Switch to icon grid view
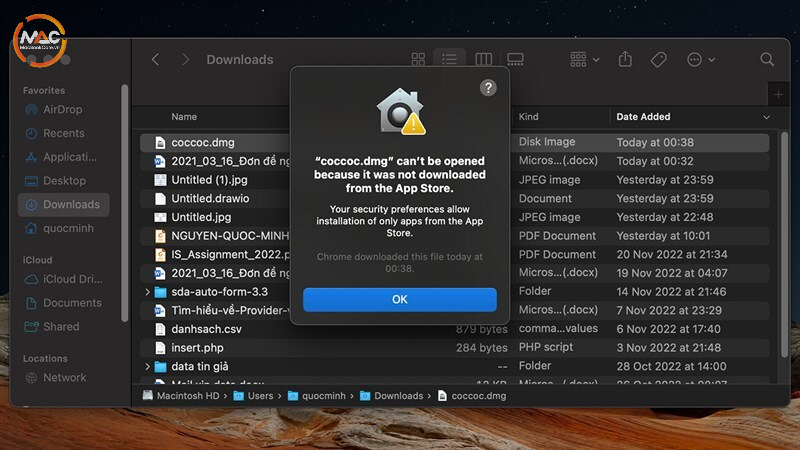Screen dimensions: 800x450 (x=419, y=60)
